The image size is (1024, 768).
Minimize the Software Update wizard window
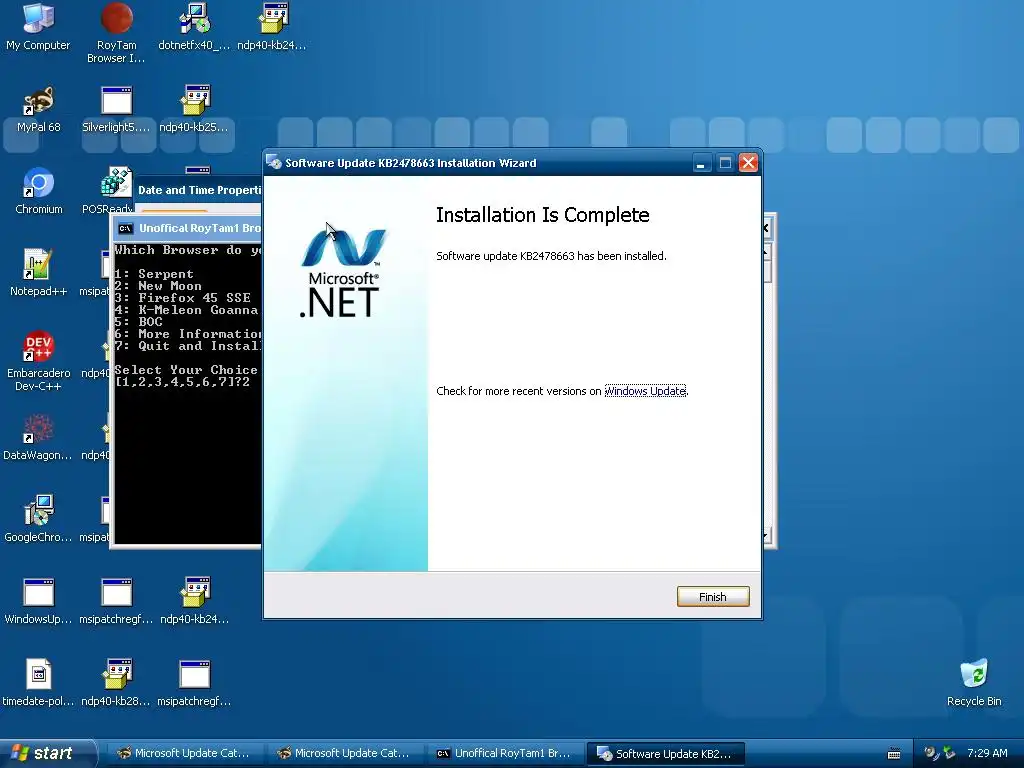coord(701,163)
